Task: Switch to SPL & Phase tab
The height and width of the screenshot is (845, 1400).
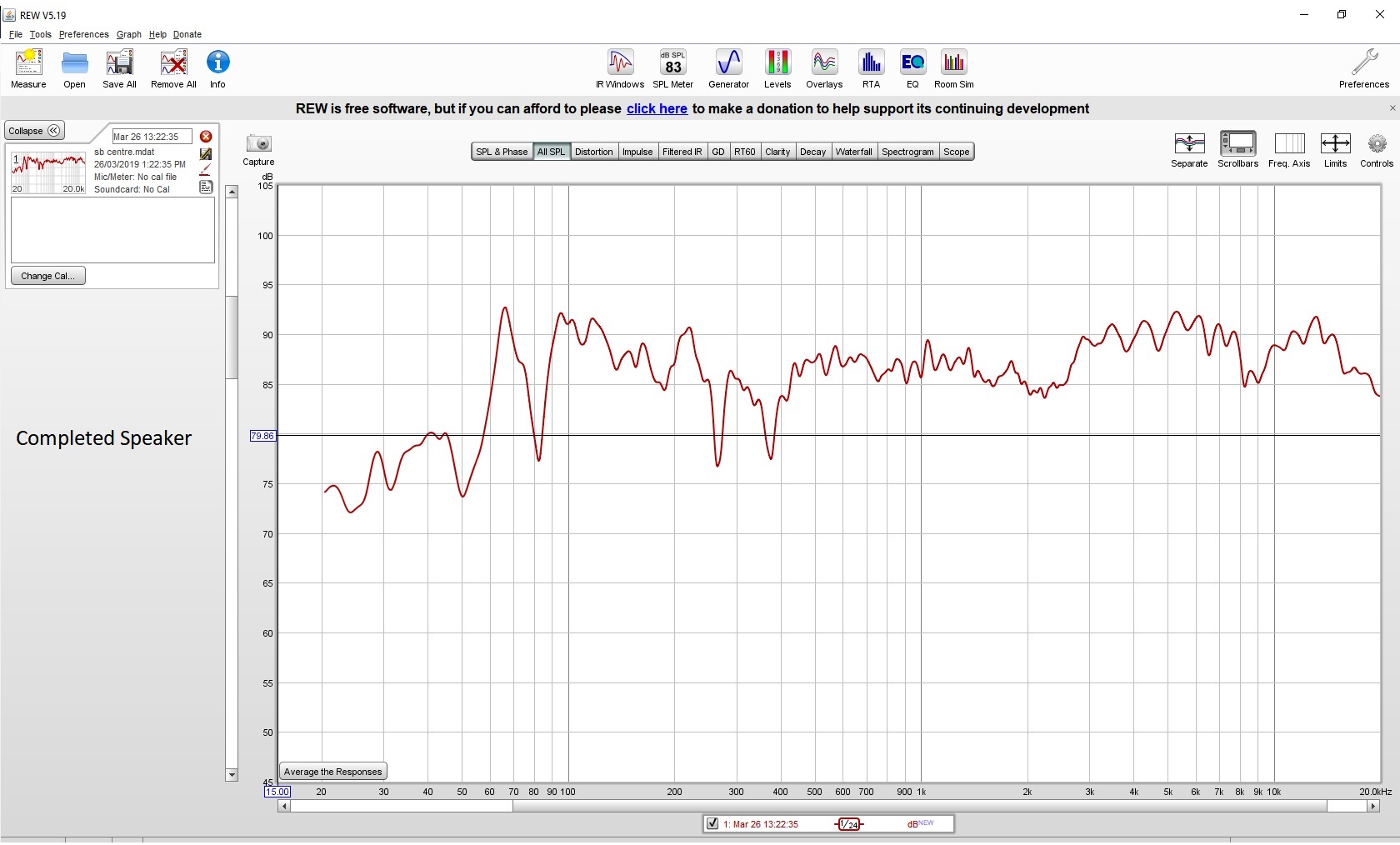Action: pos(502,152)
